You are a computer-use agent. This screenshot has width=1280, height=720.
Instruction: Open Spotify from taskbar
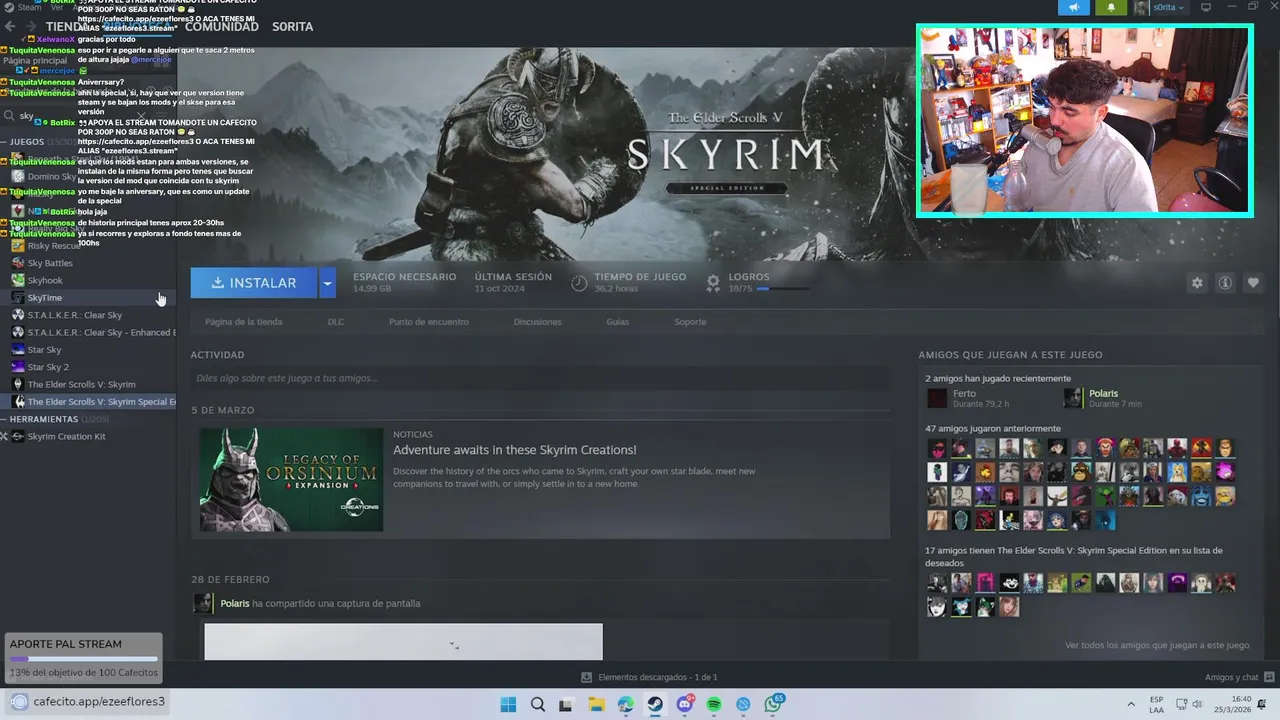click(x=714, y=704)
